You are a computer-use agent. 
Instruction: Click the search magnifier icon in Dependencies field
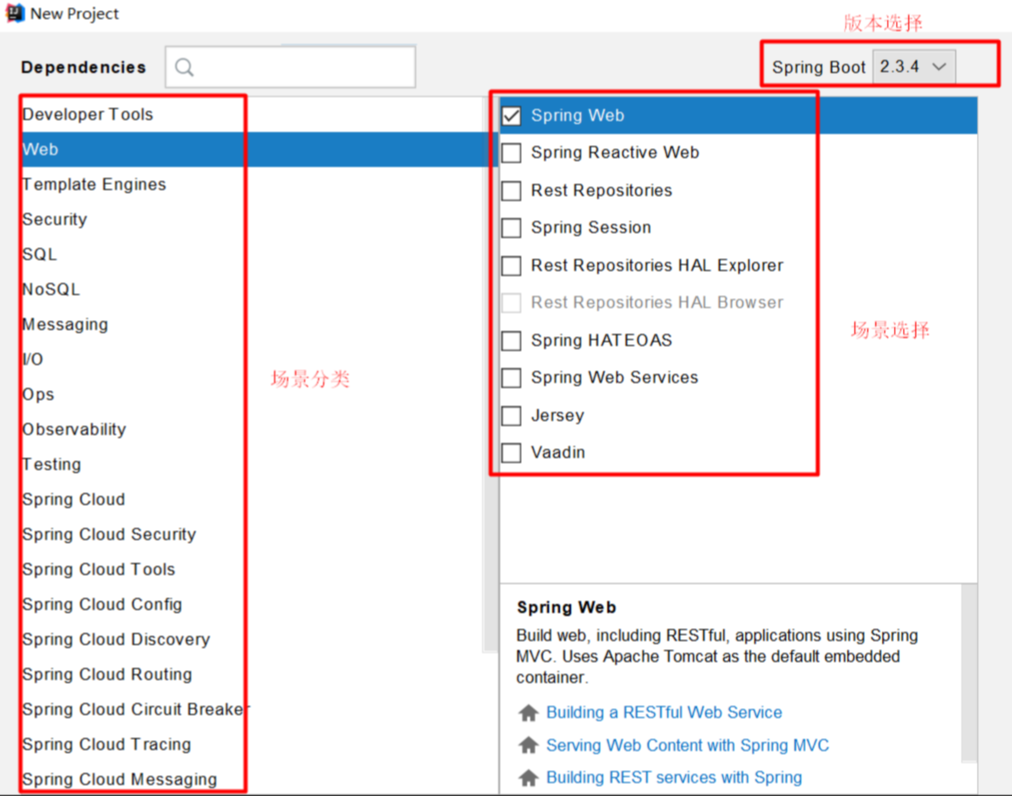(x=184, y=67)
